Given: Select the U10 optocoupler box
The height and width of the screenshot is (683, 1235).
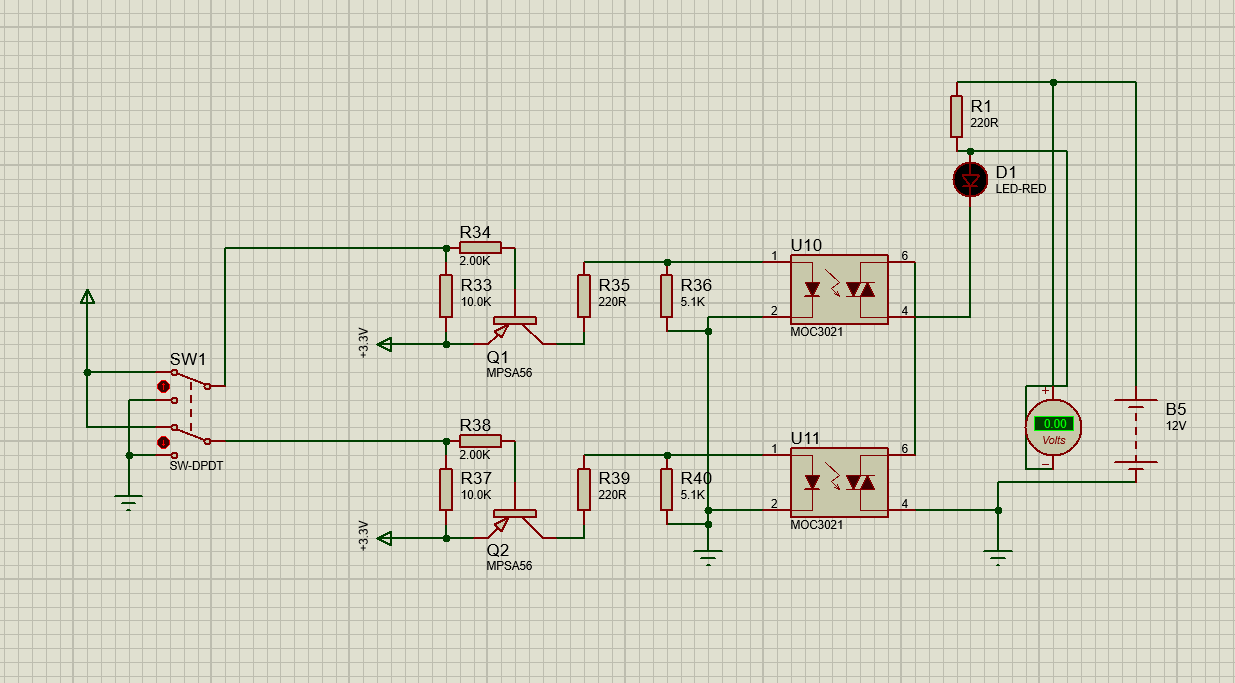Looking at the screenshot, I should click(839, 290).
